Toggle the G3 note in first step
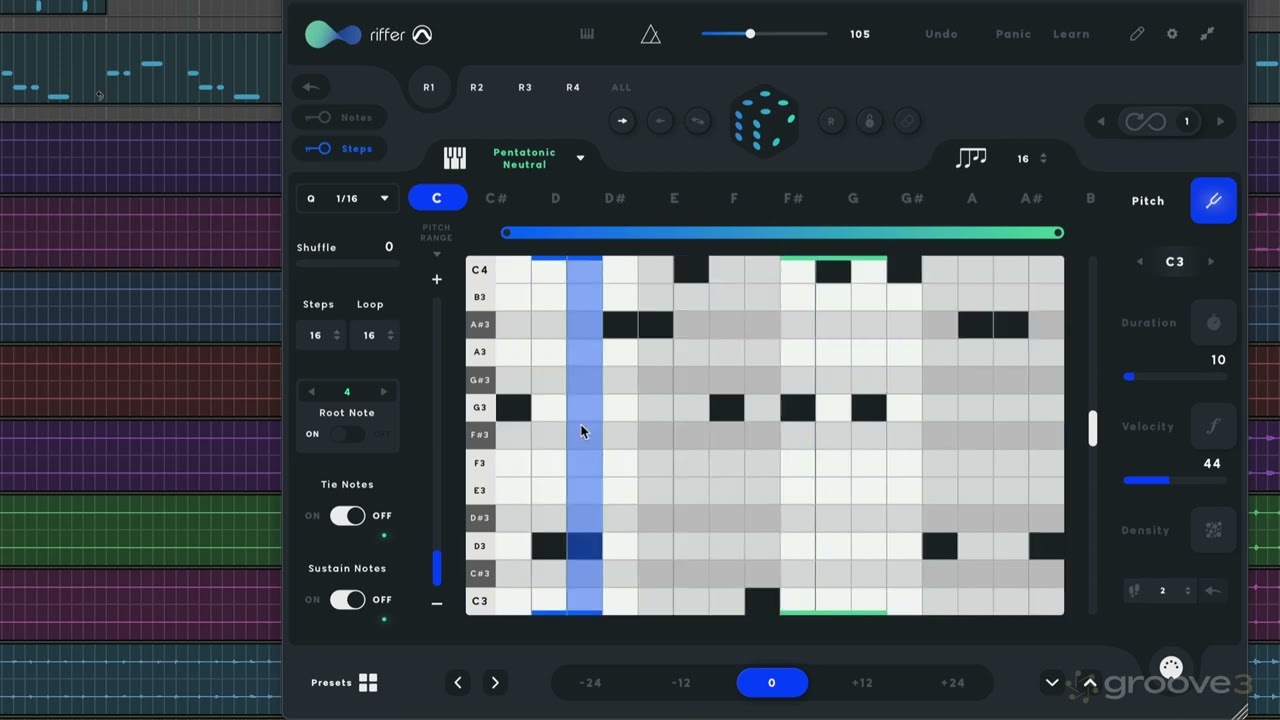 click(513, 407)
